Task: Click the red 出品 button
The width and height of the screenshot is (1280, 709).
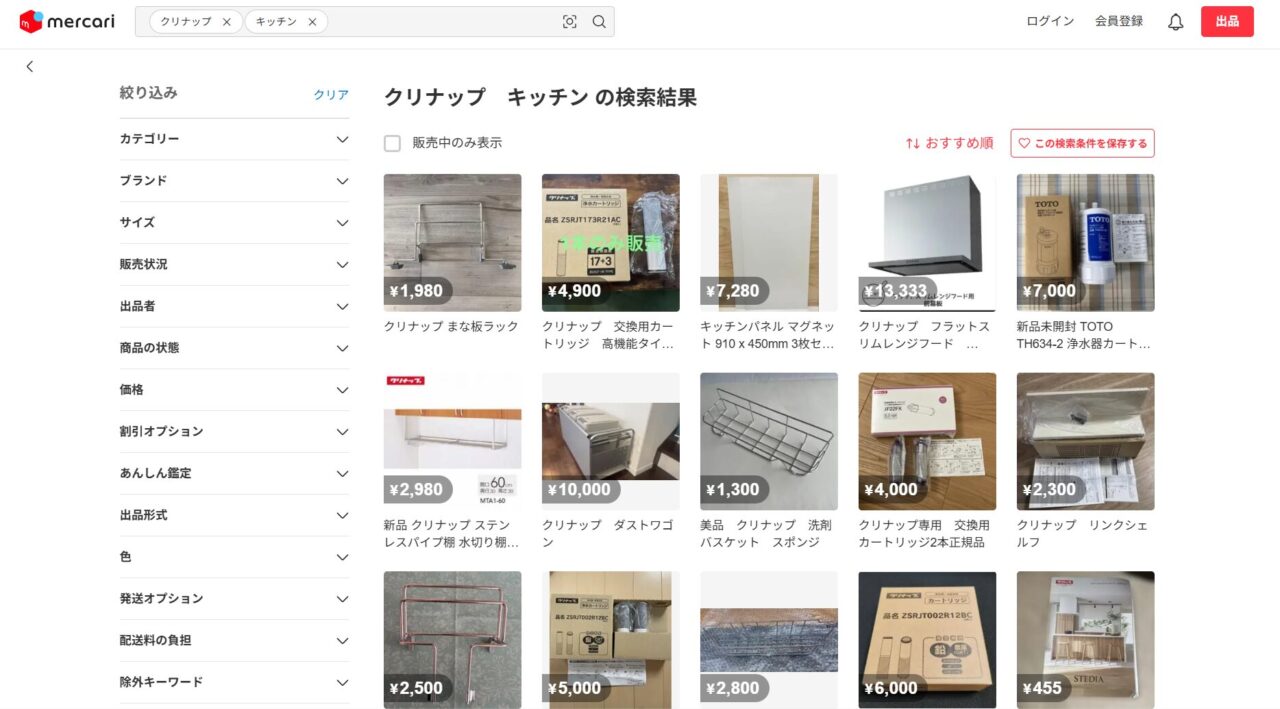Action: (1227, 22)
